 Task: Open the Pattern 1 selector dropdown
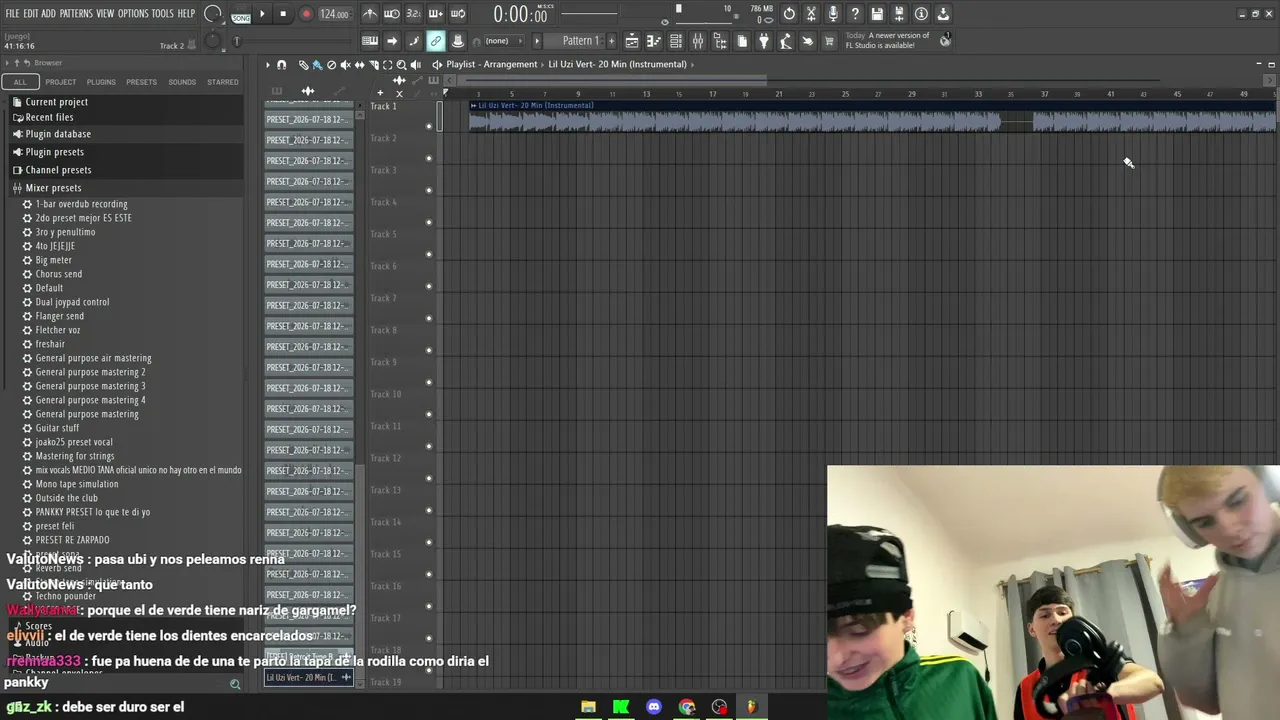coord(581,41)
